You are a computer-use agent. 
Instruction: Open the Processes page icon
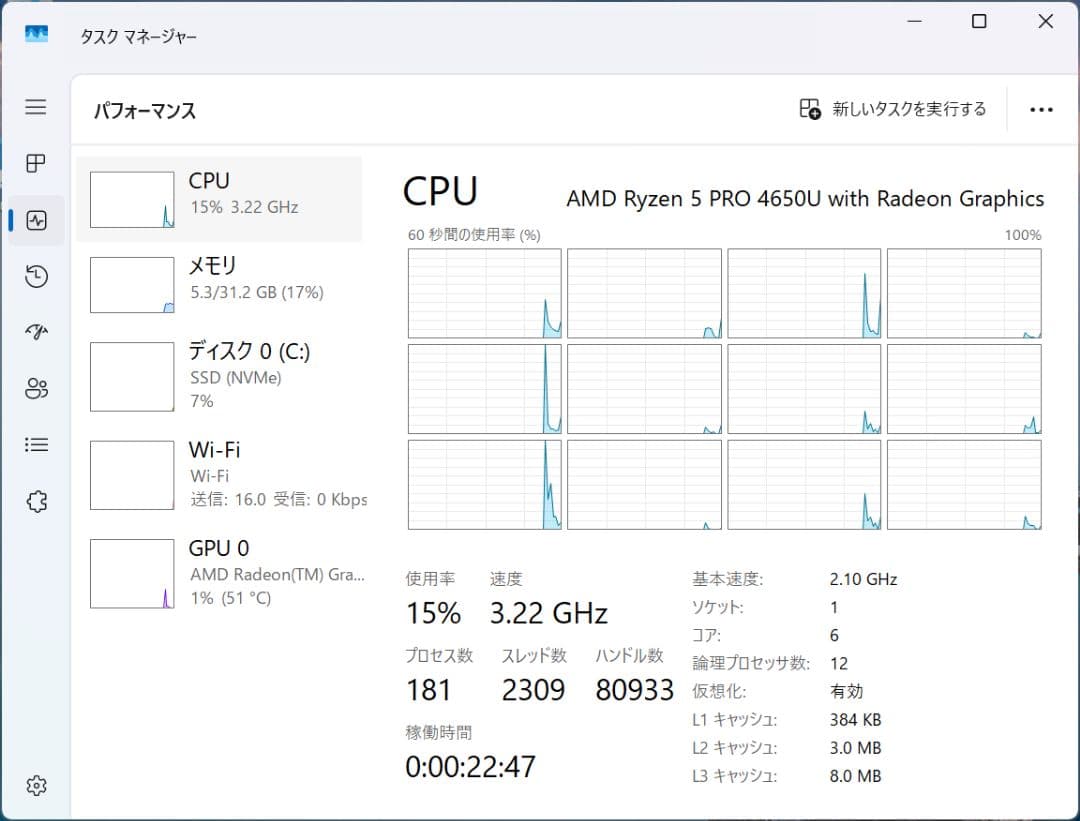click(36, 163)
